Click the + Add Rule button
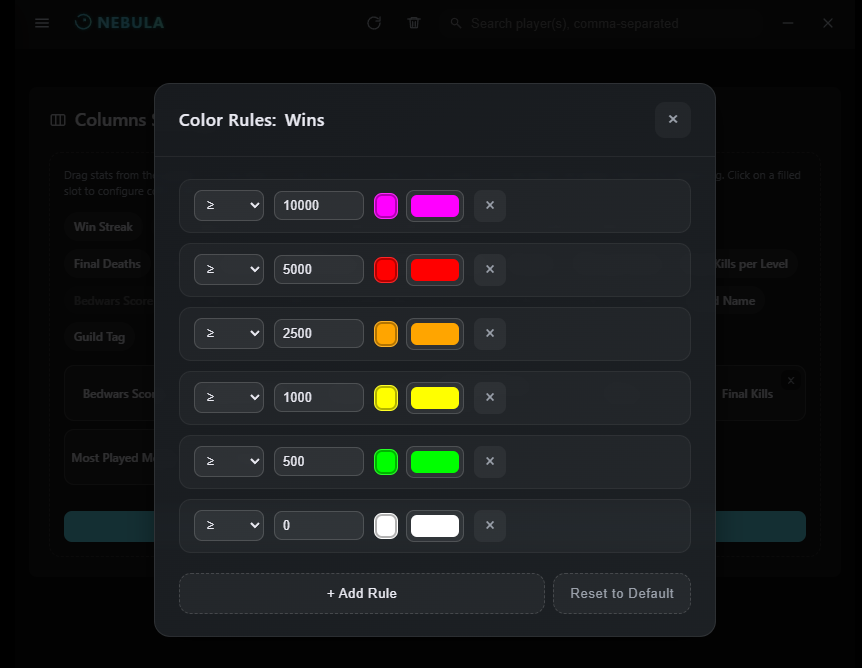The image size is (862, 668). [361, 593]
